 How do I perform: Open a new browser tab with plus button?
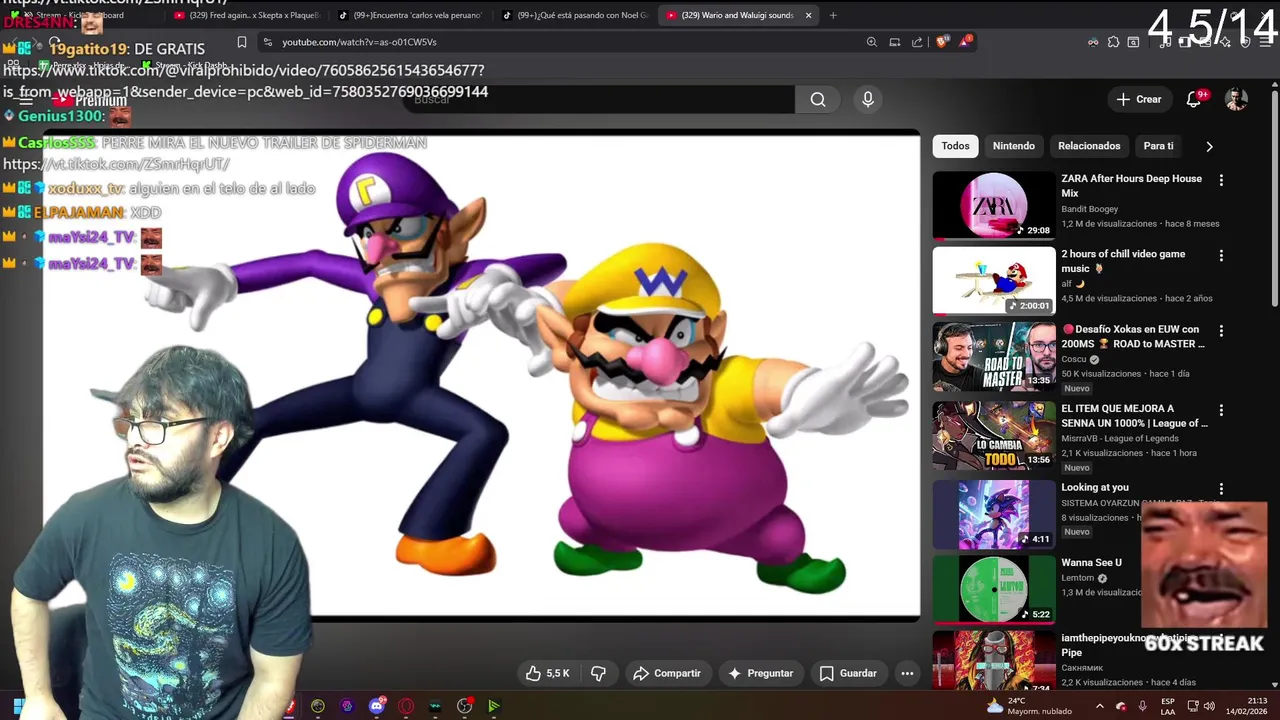pos(833,15)
